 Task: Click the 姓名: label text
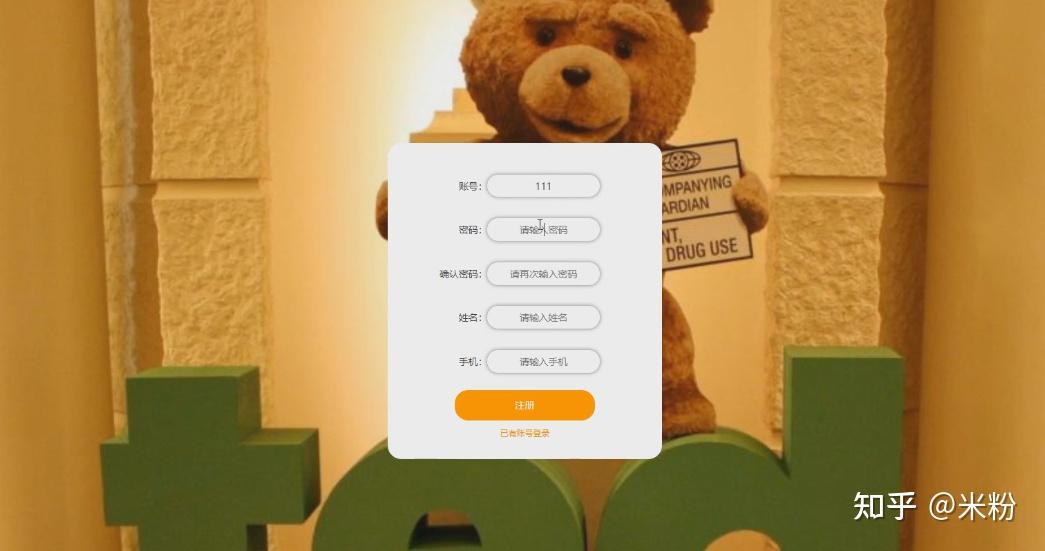pyautogui.click(x=470, y=318)
